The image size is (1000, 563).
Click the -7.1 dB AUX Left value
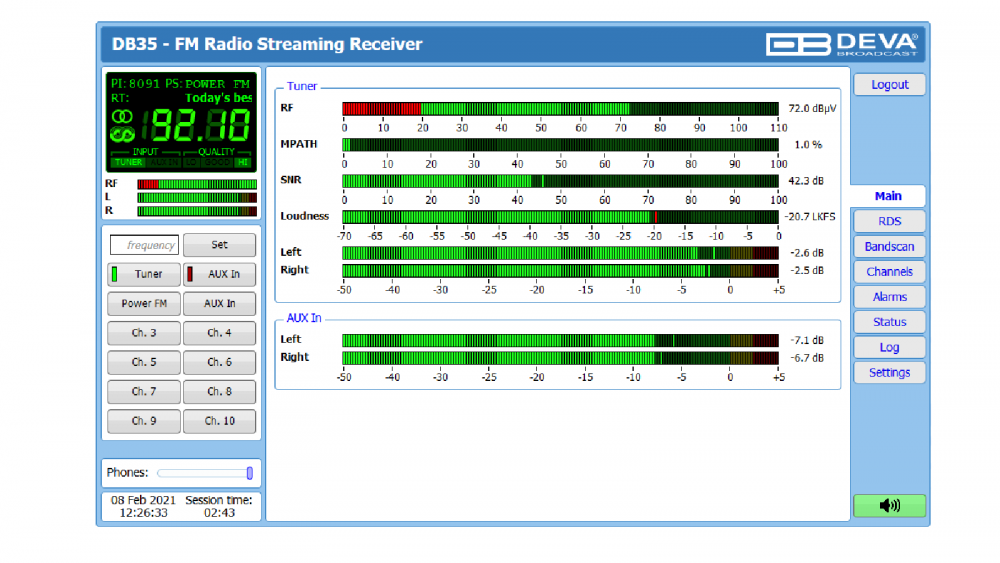point(807,340)
